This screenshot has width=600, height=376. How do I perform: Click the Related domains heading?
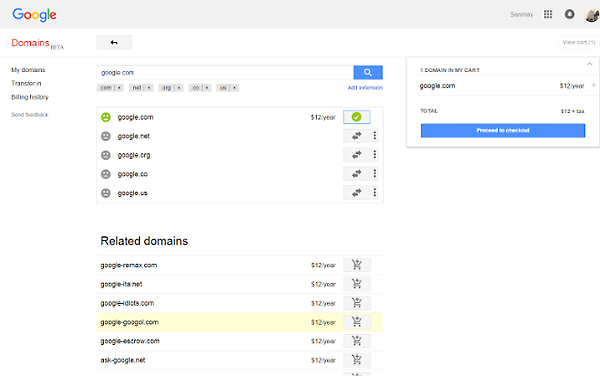(x=144, y=241)
